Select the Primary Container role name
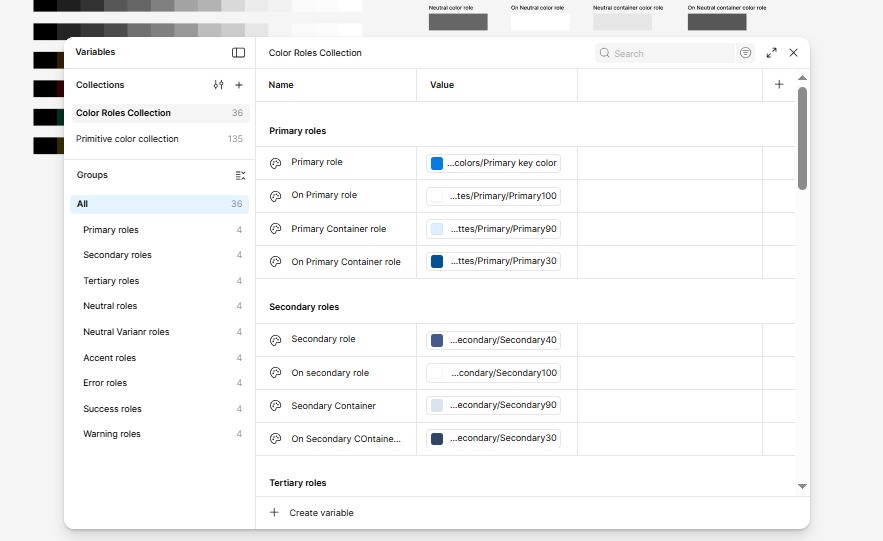 338,229
